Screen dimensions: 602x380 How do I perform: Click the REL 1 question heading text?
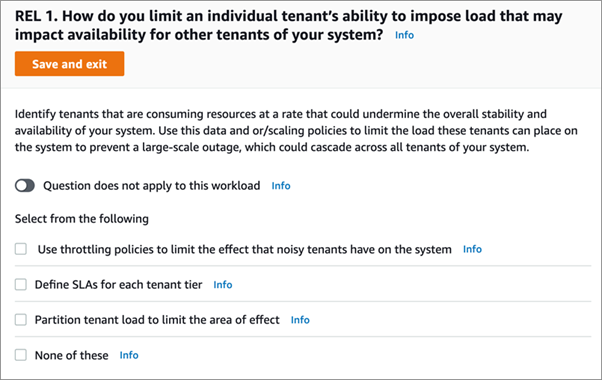(x=289, y=25)
